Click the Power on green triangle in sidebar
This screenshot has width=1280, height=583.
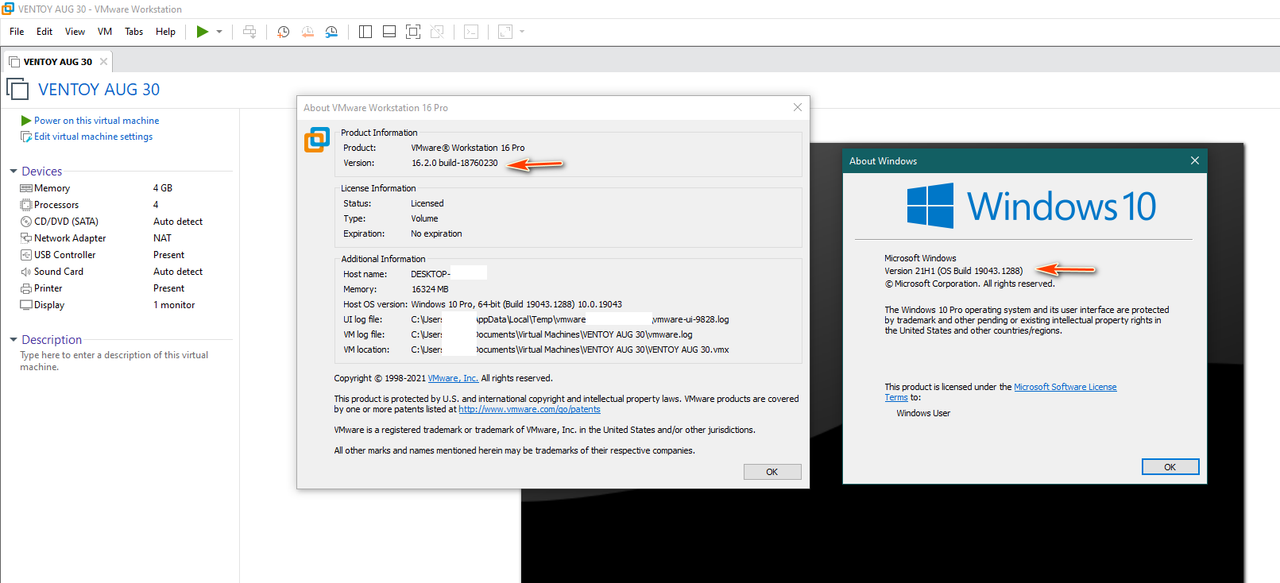tap(26, 120)
